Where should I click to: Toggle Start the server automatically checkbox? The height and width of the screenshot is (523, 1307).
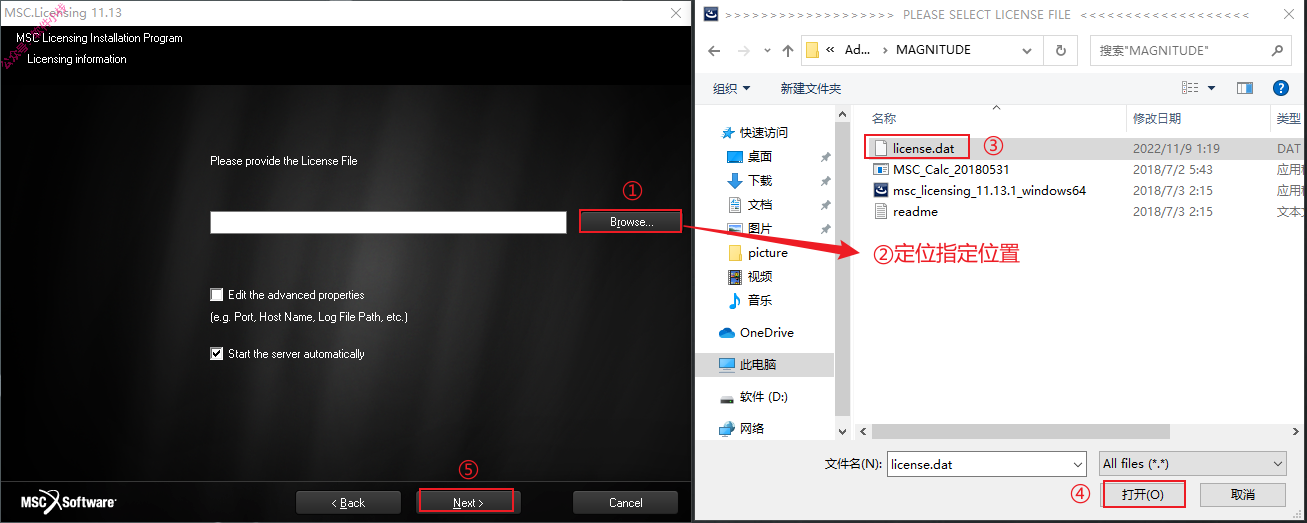[x=217, y=354]
